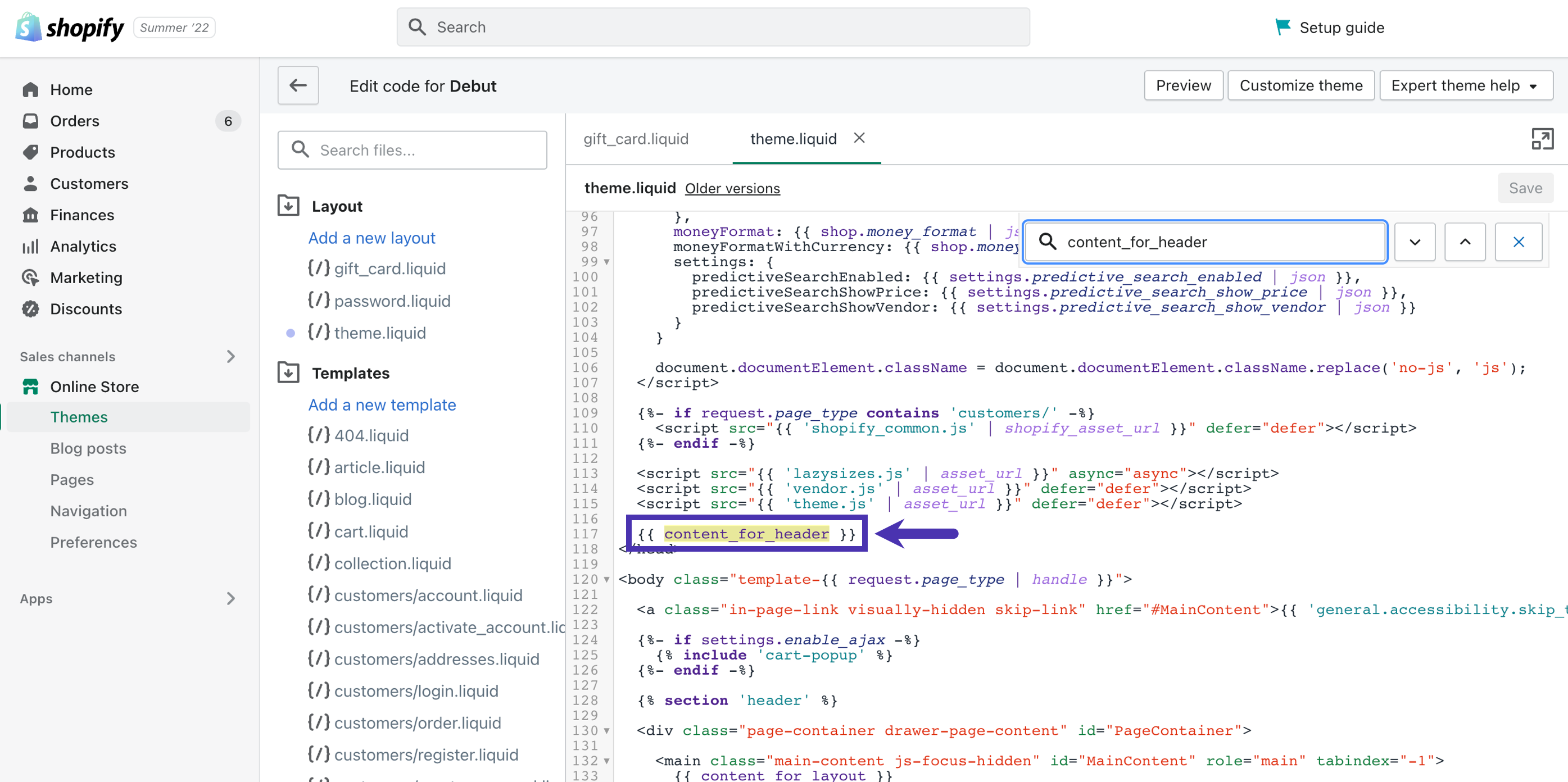
Task: Click the Save button
Action: click(x=1525, y=188)
